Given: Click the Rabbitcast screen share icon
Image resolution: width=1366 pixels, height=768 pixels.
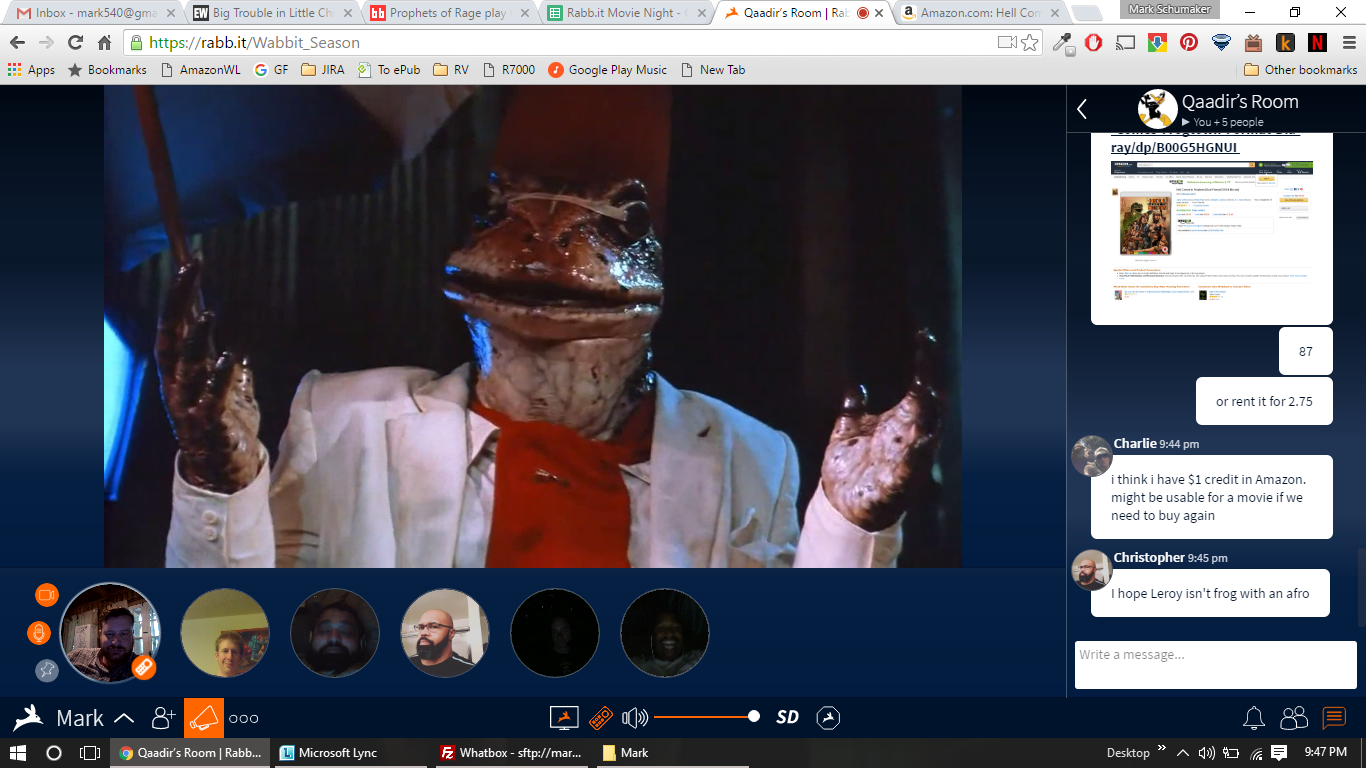Looking at the screenshot, I should [564, 717].
